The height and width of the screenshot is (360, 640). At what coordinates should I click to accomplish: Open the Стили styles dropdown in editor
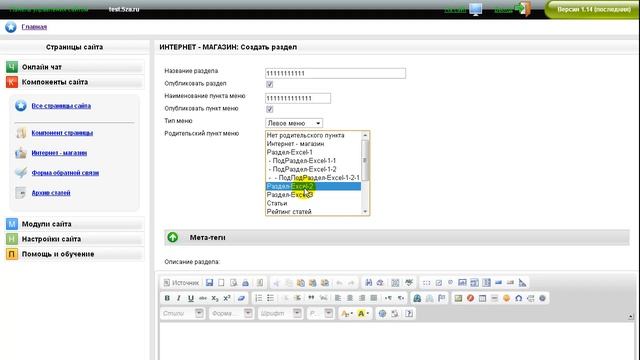click(182, 313)
